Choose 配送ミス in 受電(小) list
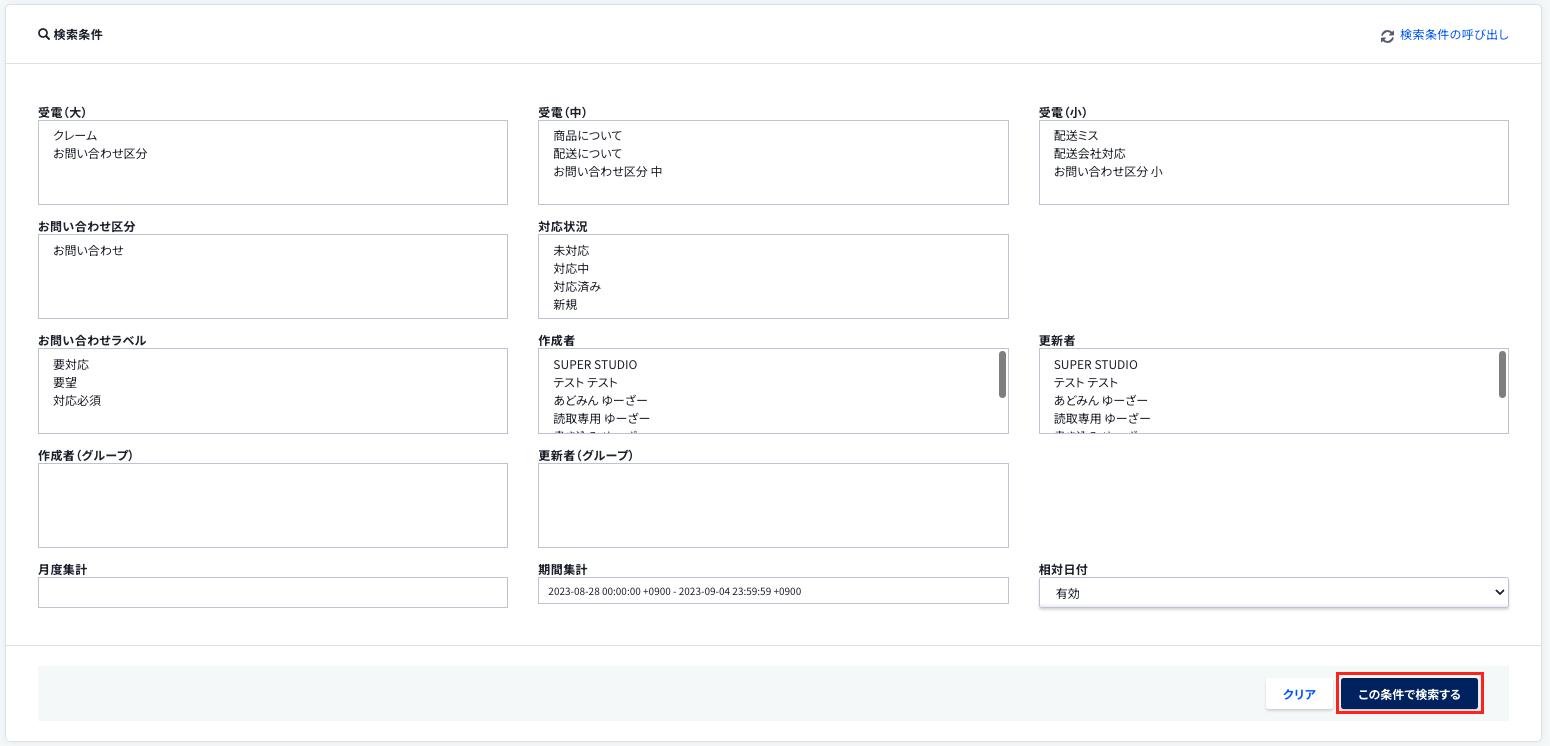The width and height of the screenshot is (1550, 746). click(1076, 136)
